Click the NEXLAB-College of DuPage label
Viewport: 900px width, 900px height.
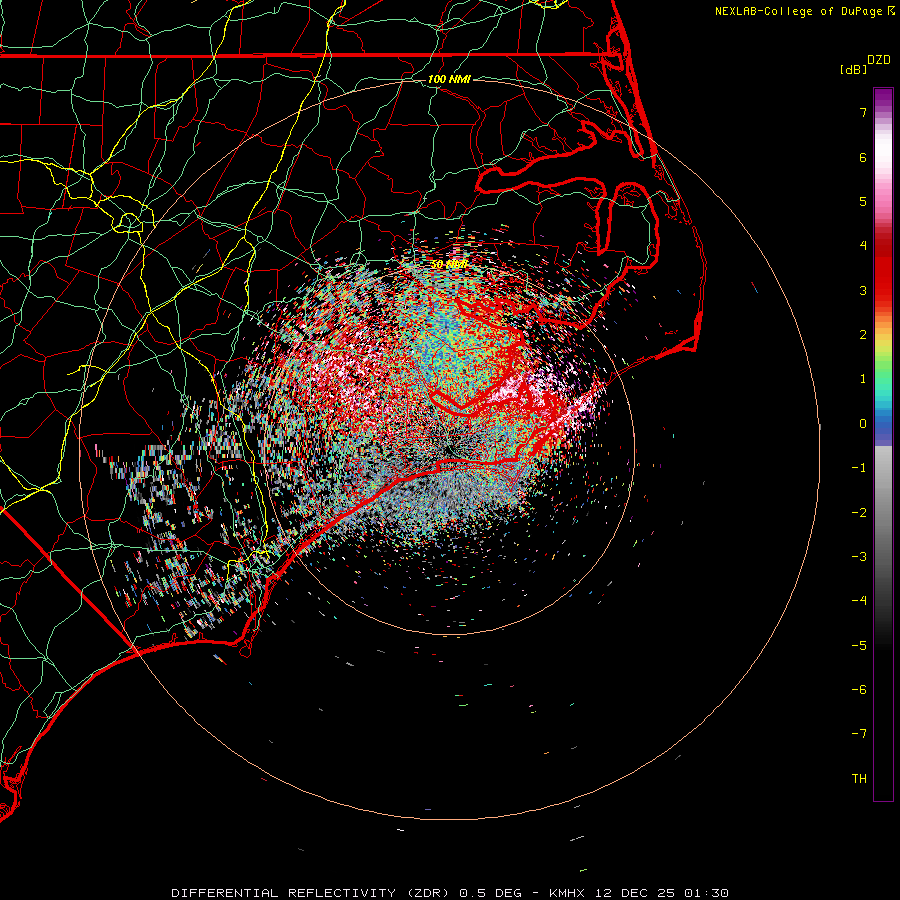click(x=800, y=11)
